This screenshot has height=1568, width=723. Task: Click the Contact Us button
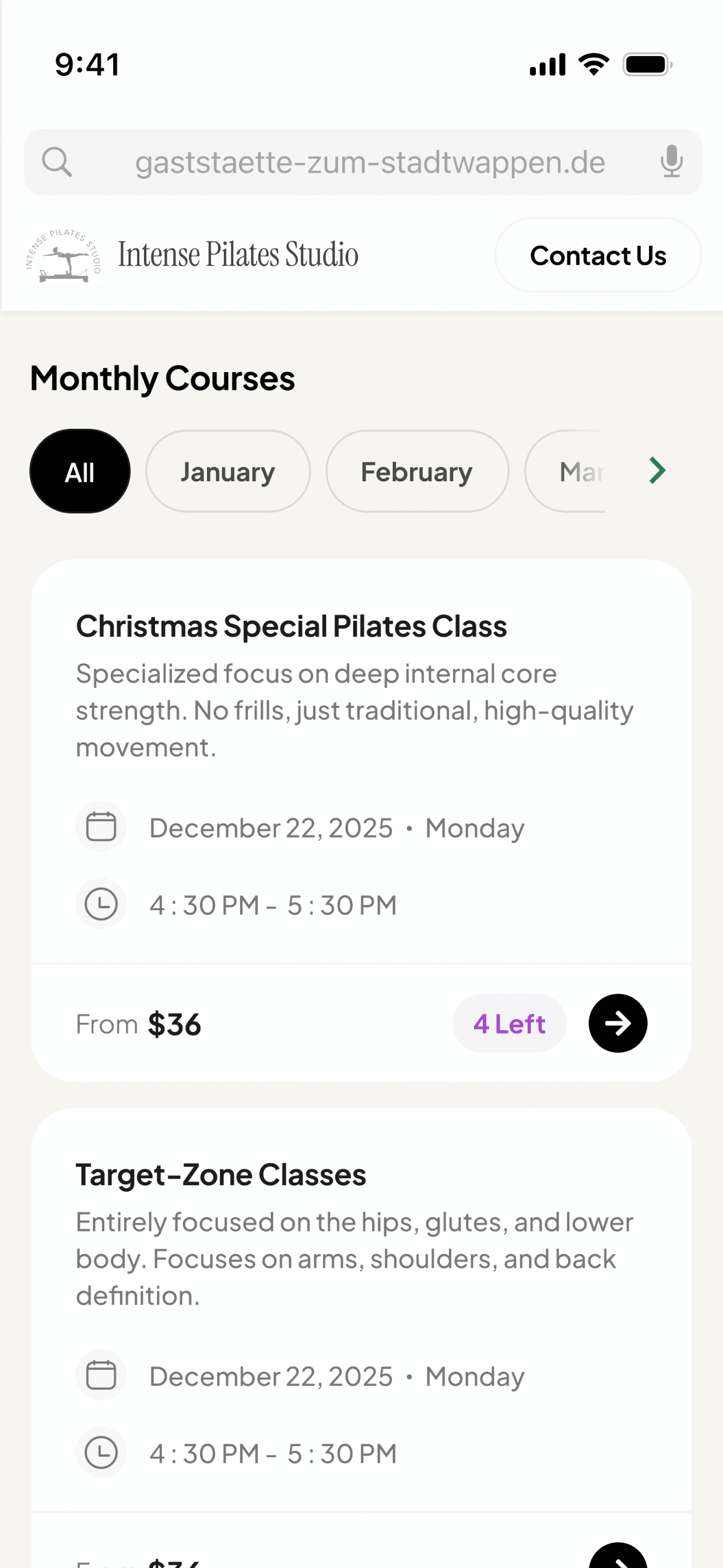coord(598,255)
